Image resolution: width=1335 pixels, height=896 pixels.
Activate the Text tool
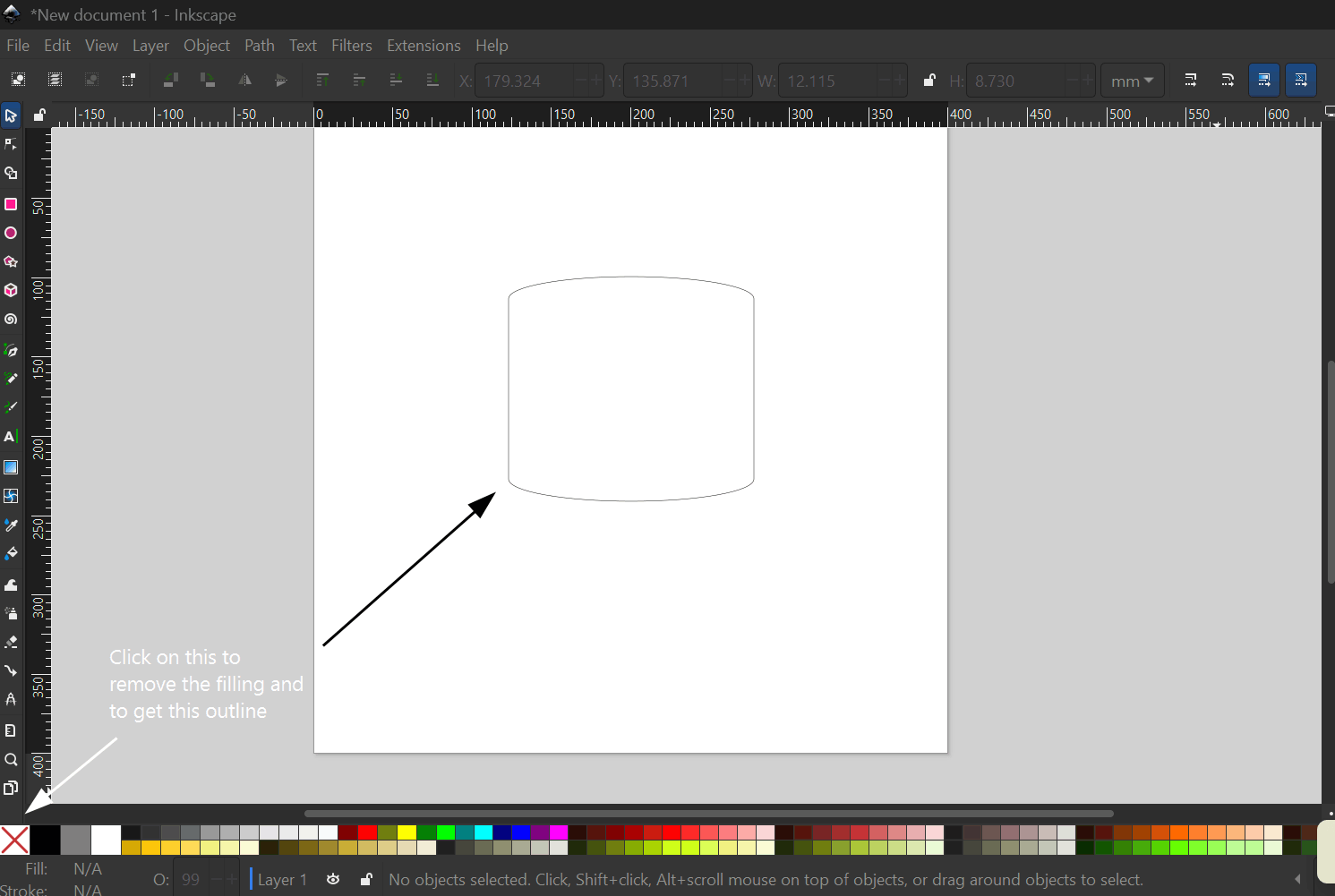[11, 436]
